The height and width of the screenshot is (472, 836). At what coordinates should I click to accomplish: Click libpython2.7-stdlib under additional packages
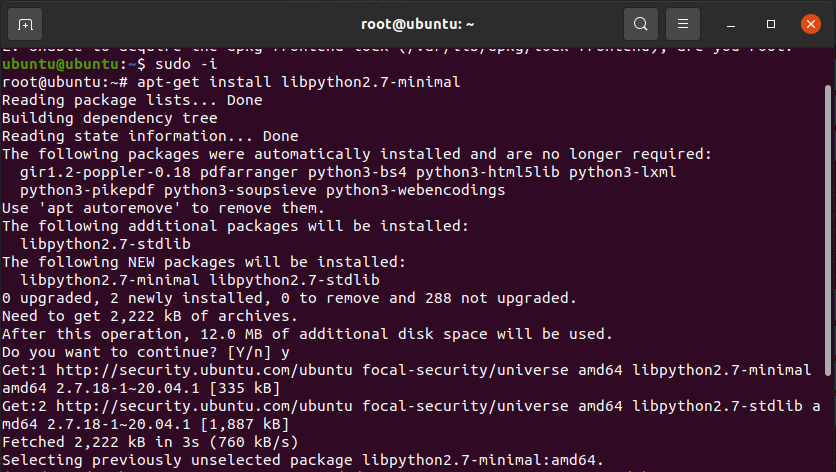pyautogui.click(x=105, y=244)
